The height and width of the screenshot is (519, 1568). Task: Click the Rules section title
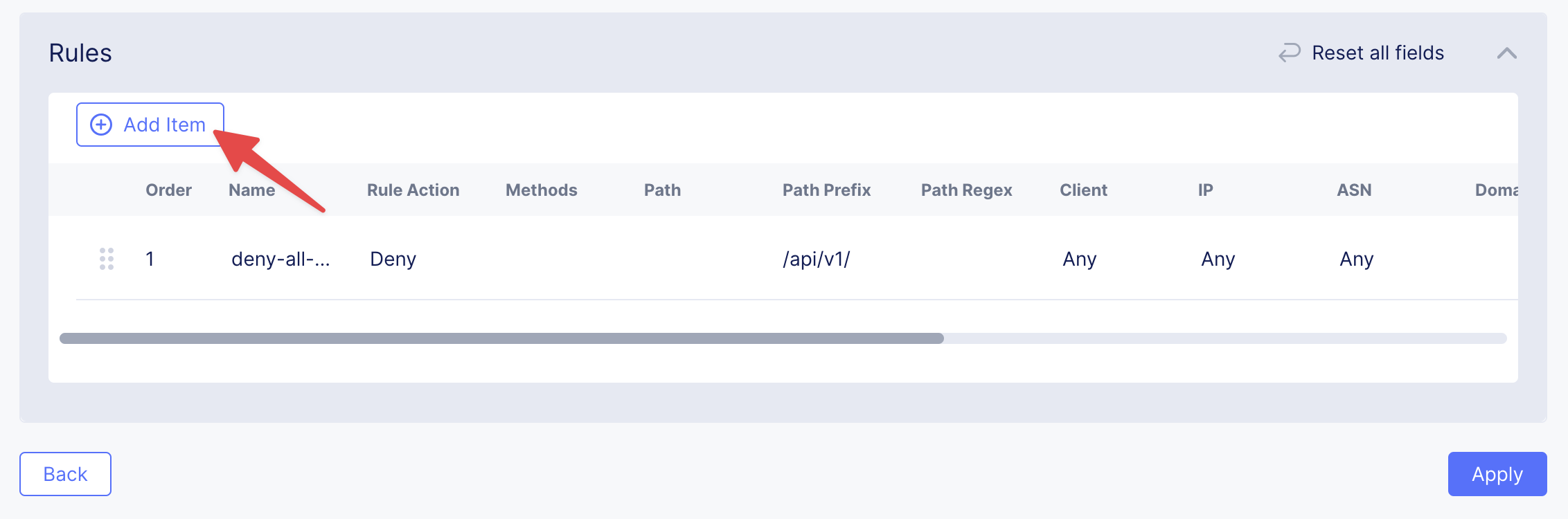80,53
